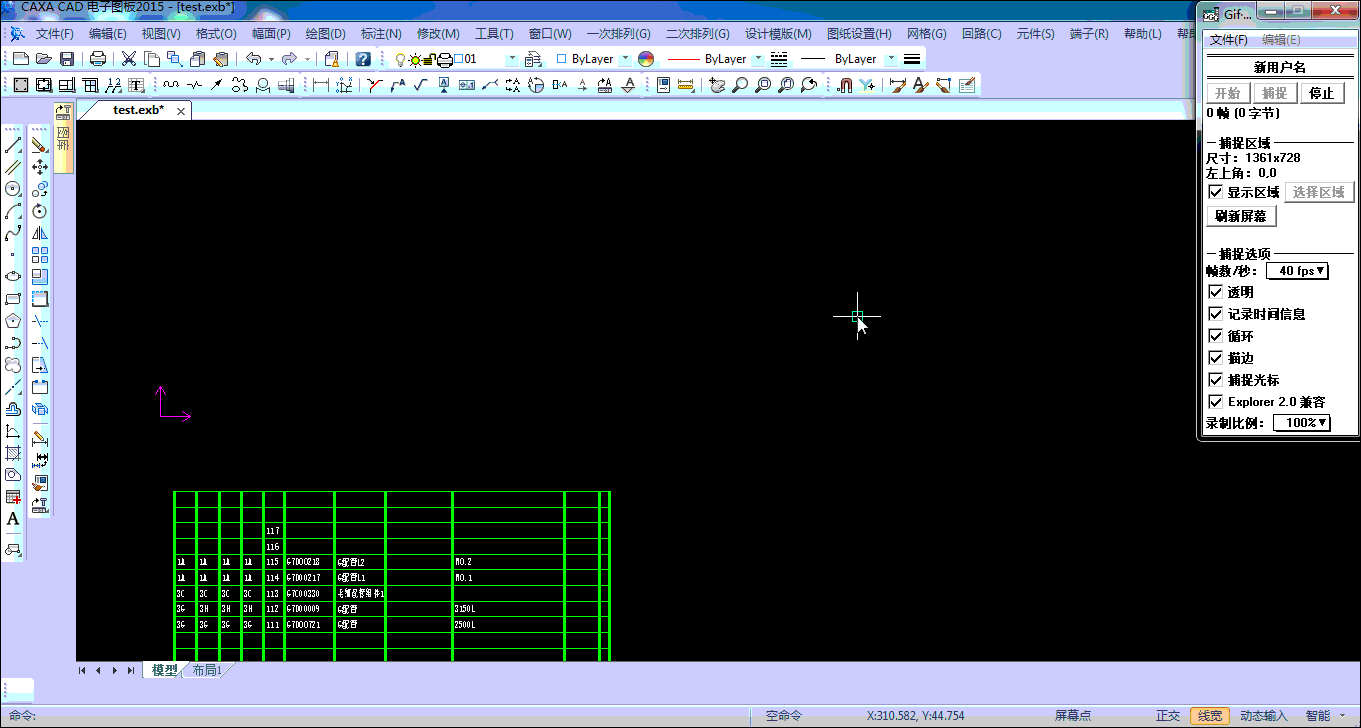This screenshot has height=728, width=1361.
Task: Switch to the 布局1 layout tab
Action: click(205, 670)
